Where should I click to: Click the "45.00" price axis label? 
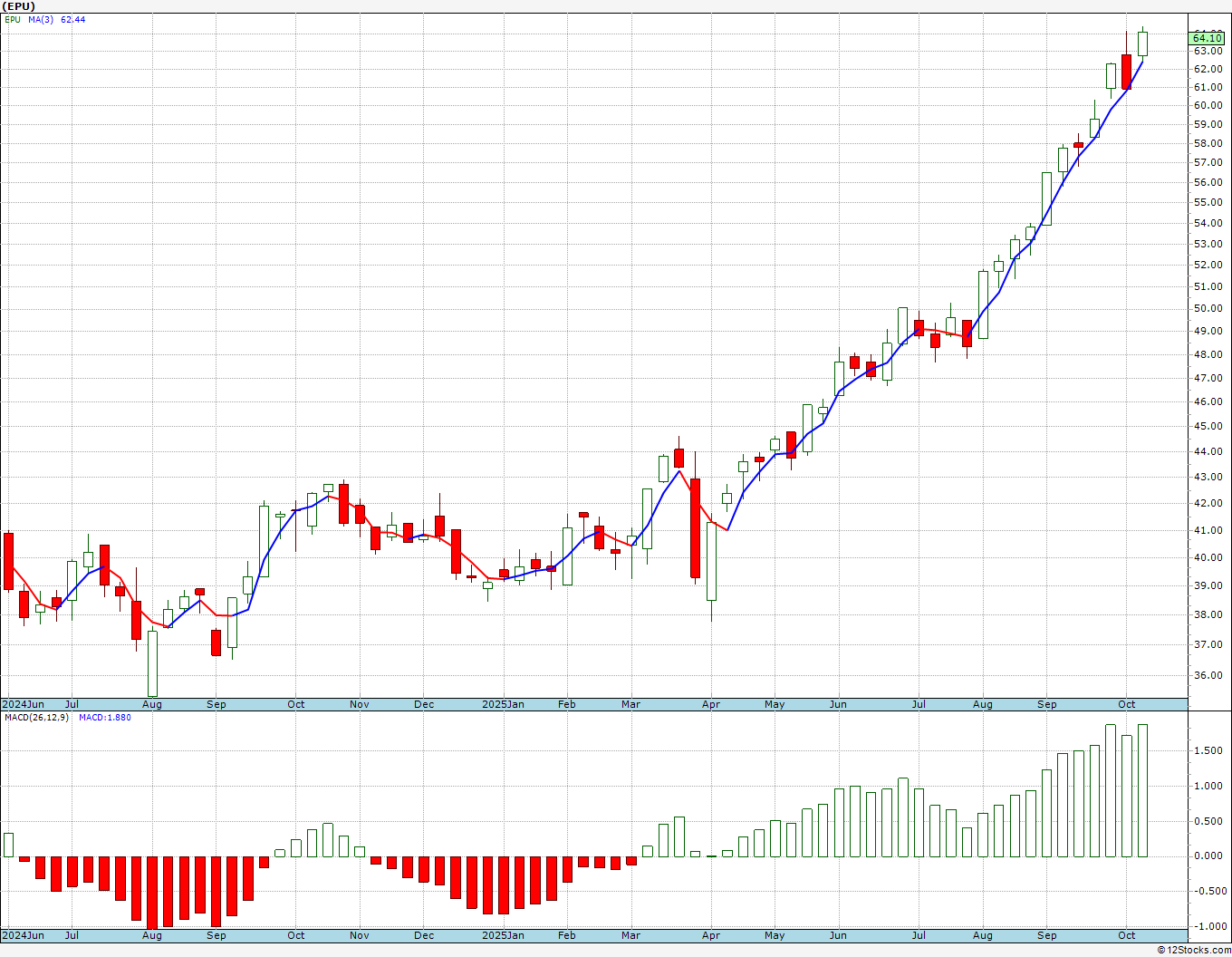(x=1208, y=426)
